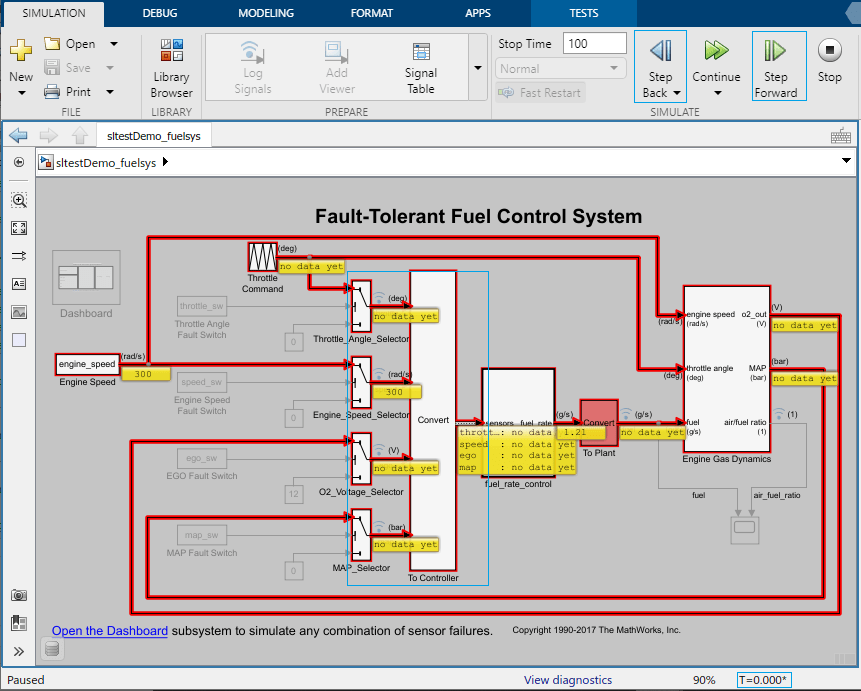This screenshot has width=861, height=691.
Task: Toggle the O2_Voltage_Selector switch block
Action: point(361,458)
